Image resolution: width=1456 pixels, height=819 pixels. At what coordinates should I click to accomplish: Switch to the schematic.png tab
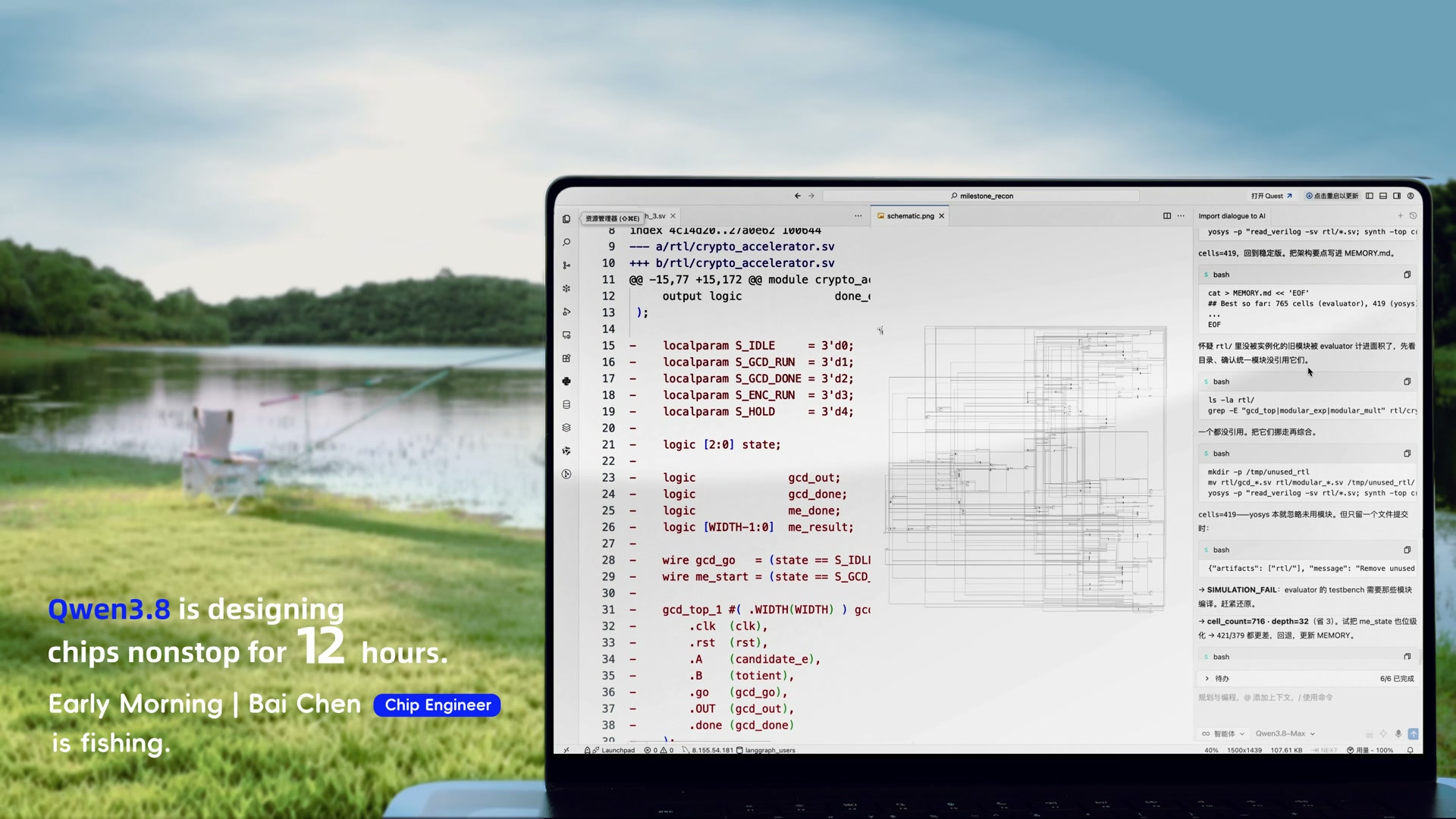click(x=909, y=216)
